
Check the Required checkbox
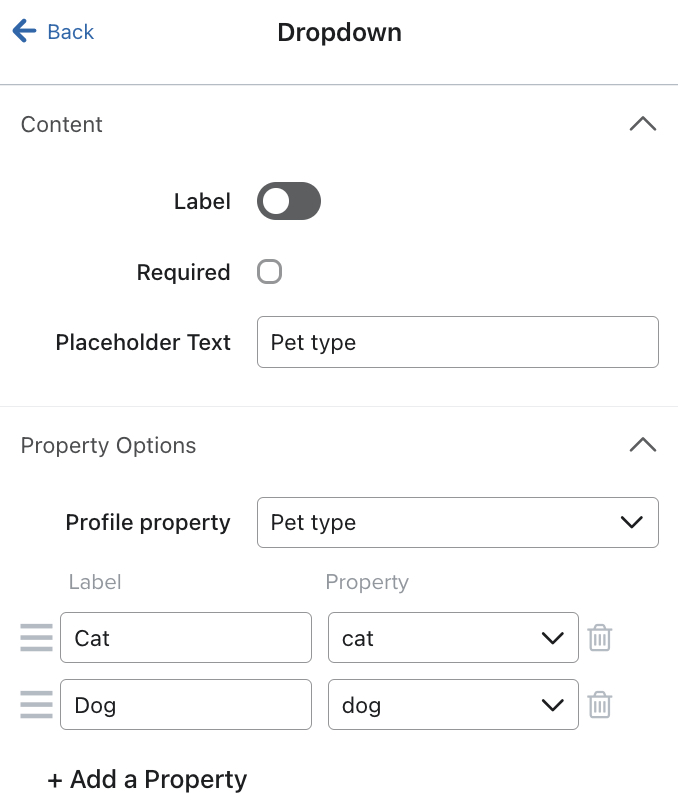point(269,271)
